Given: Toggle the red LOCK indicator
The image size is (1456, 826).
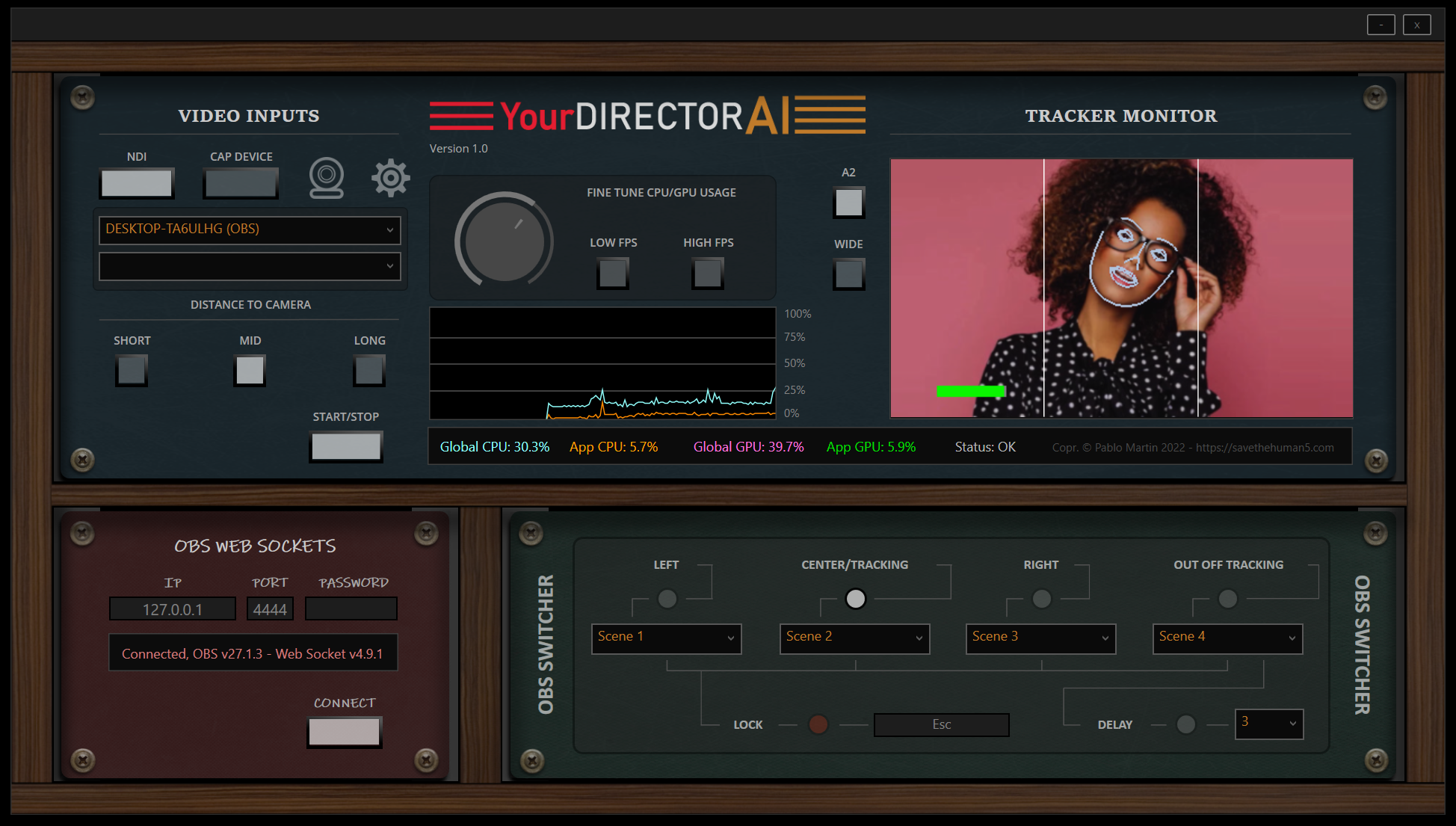Looking at the screenshot, I should point(819,724).
